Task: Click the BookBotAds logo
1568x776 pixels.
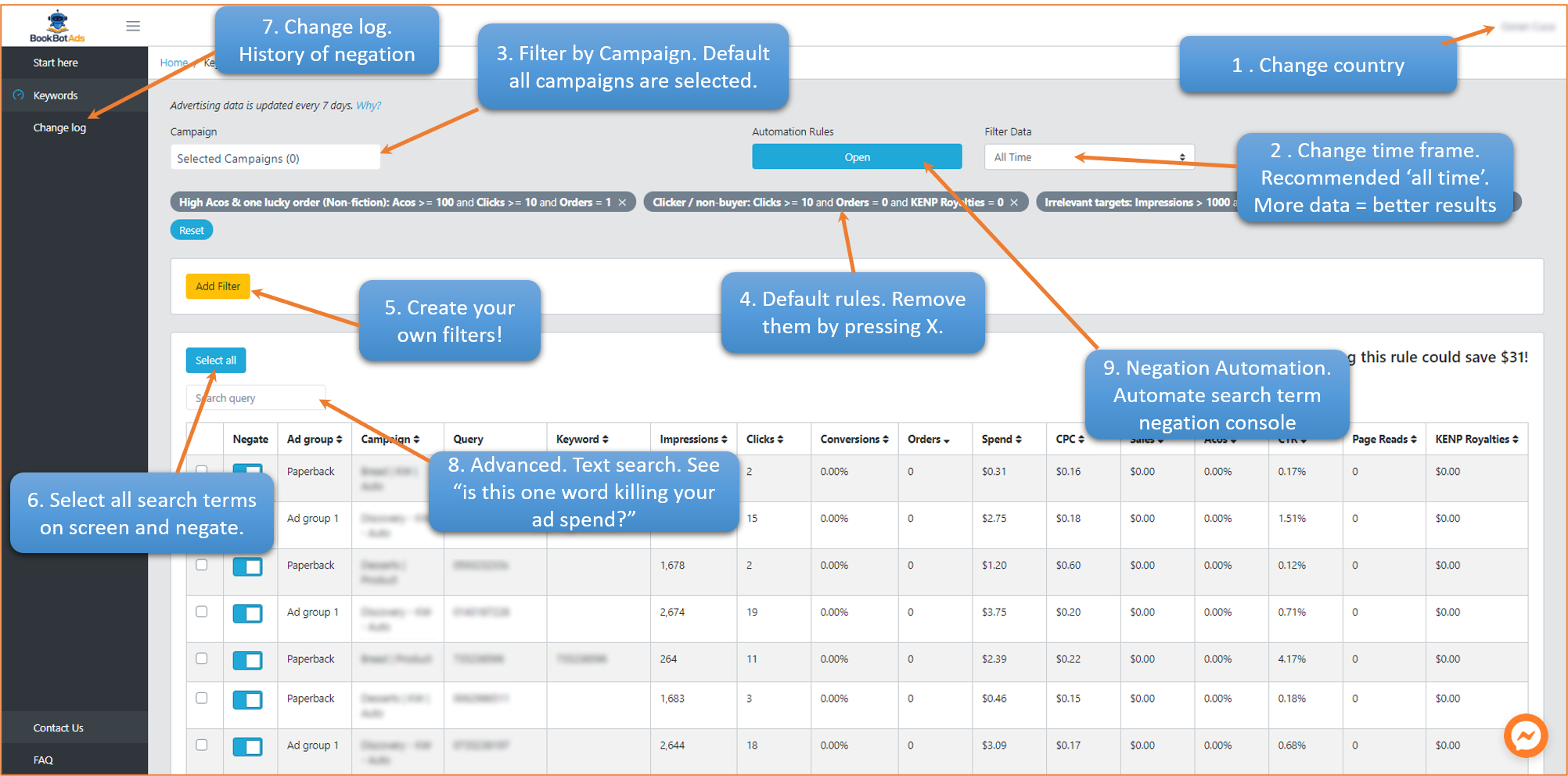Action: [x=57, y=27]
